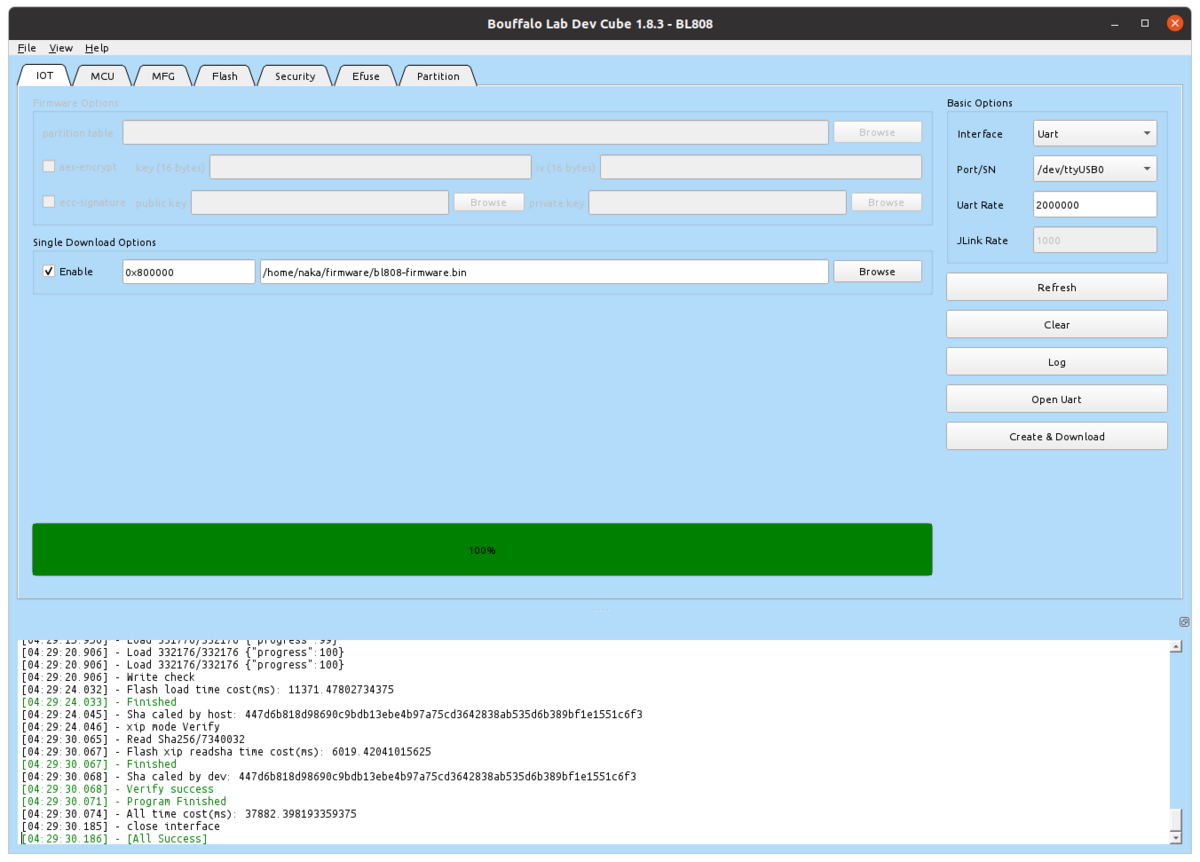Open the Port/SN dropdown showing /dev/ttyUSB0
This screenshot has height=862, width=1200.
tap(1094, 170)
